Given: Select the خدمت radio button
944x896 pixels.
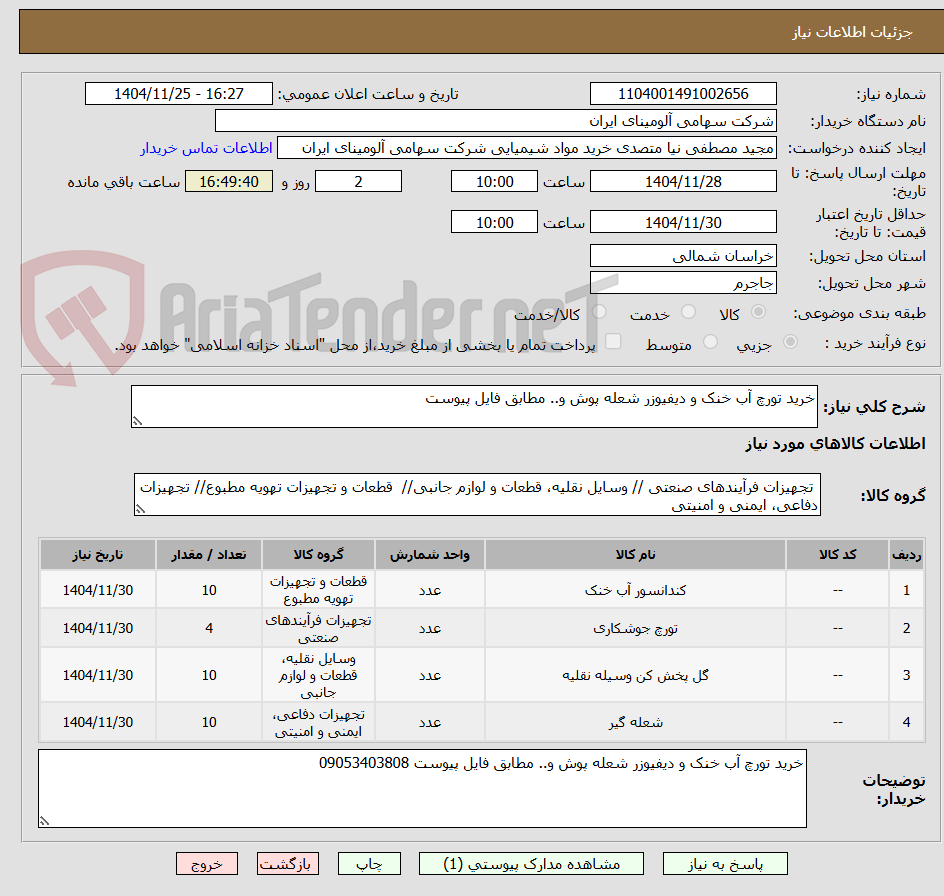Looking at the screenshot, I should pos(688,312).
